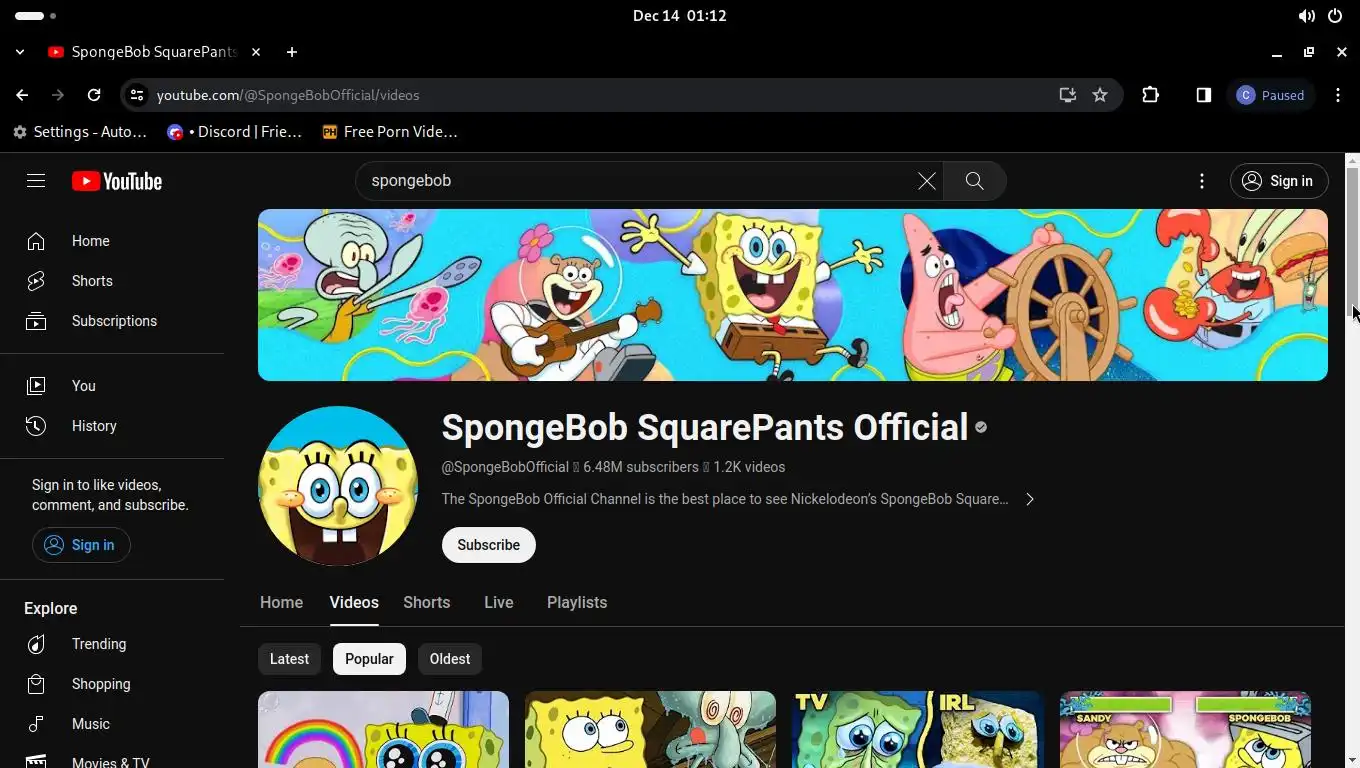
Task: Open the clock Dec 14 01:12
Action: click(x=680, y=16)
